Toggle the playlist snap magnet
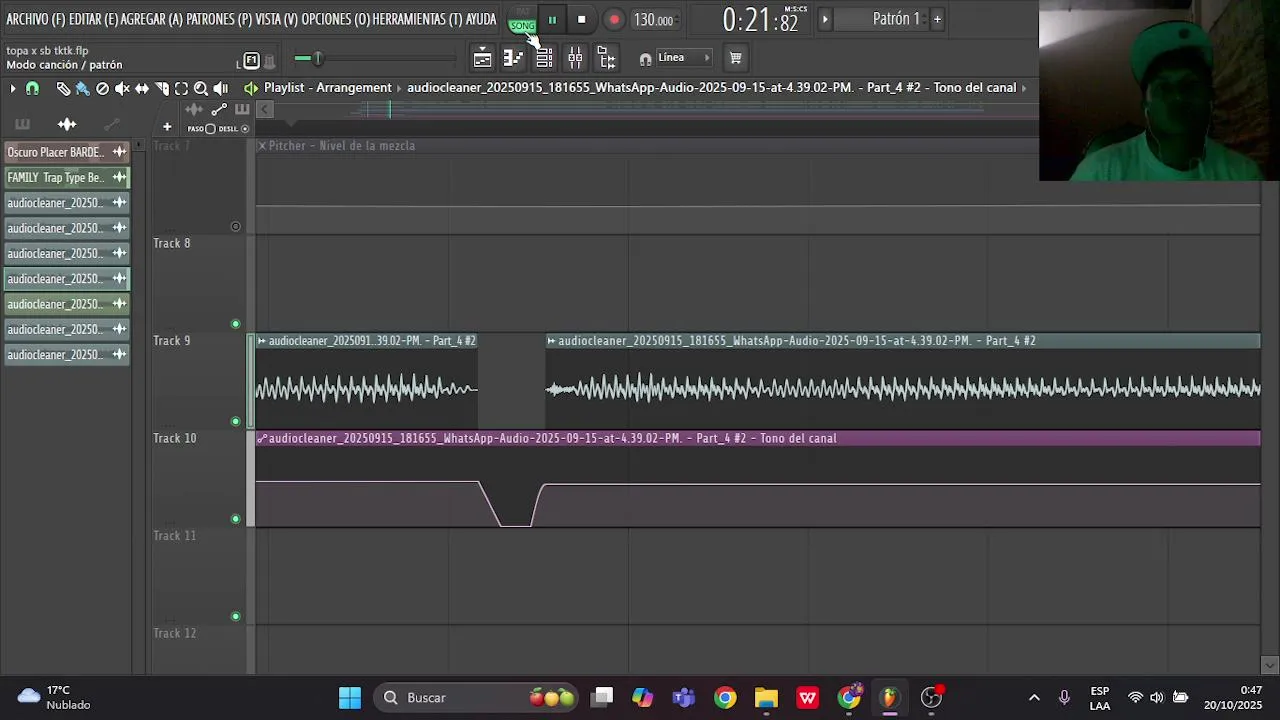 (x=32, y=89)
